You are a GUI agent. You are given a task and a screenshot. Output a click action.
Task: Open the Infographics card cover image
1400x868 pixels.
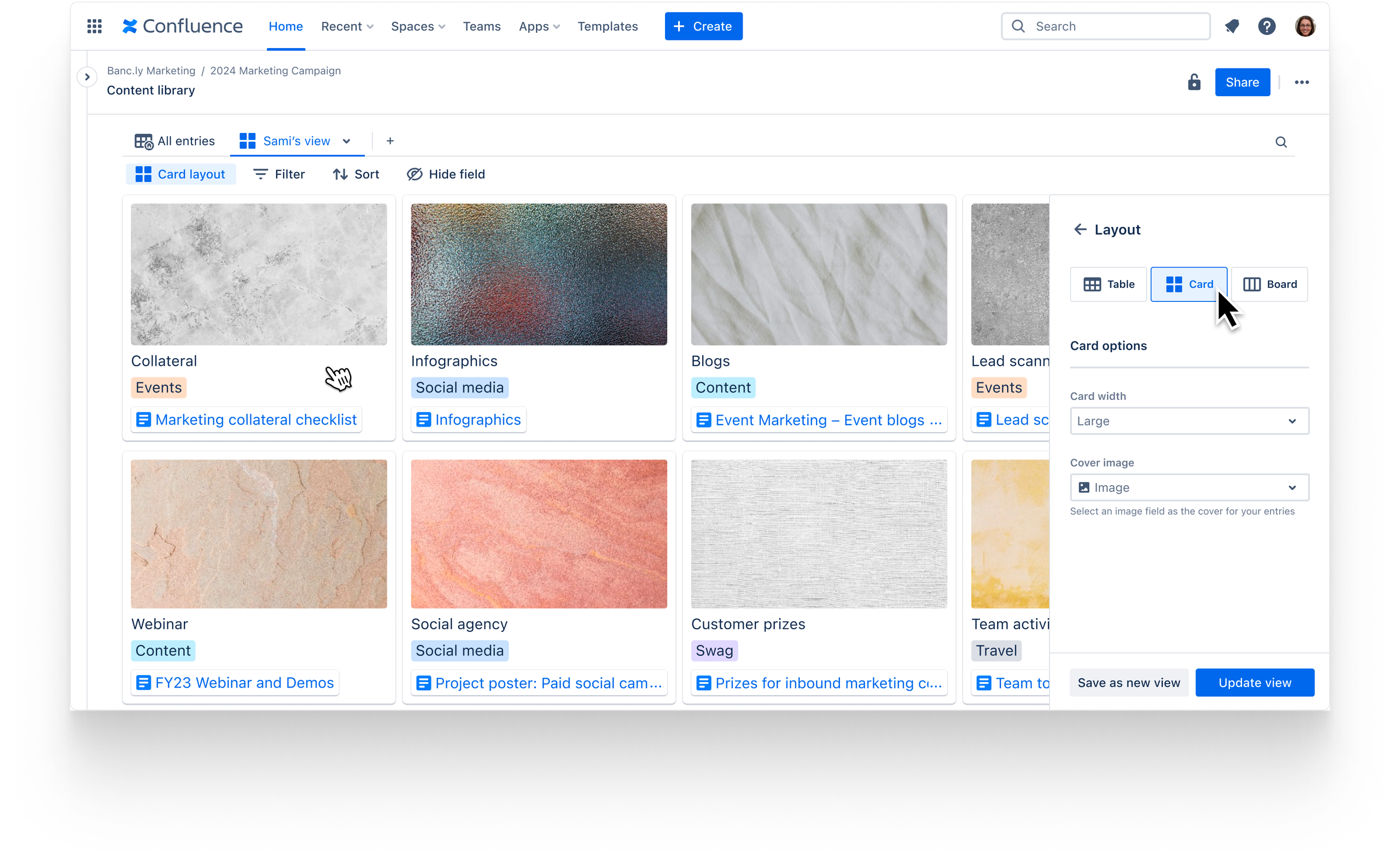(539, 275)
